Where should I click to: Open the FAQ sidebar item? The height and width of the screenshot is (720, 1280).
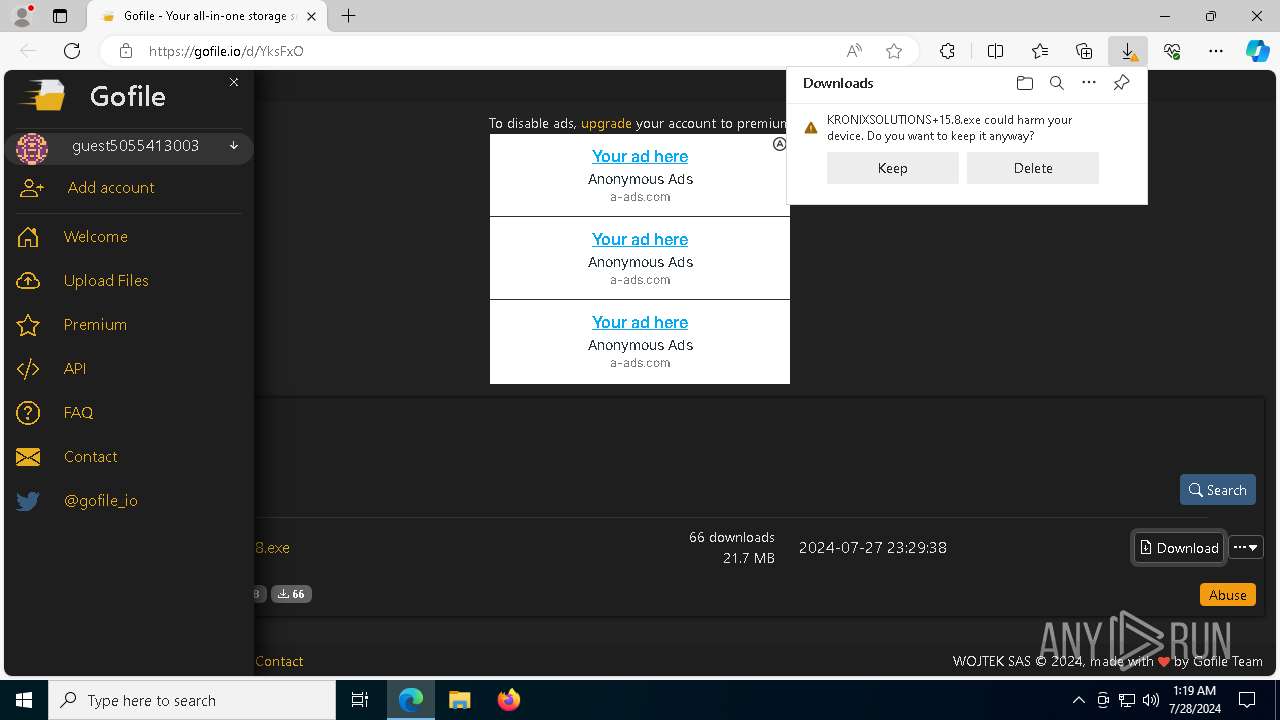pyautogui.click(x=78, y=413)
